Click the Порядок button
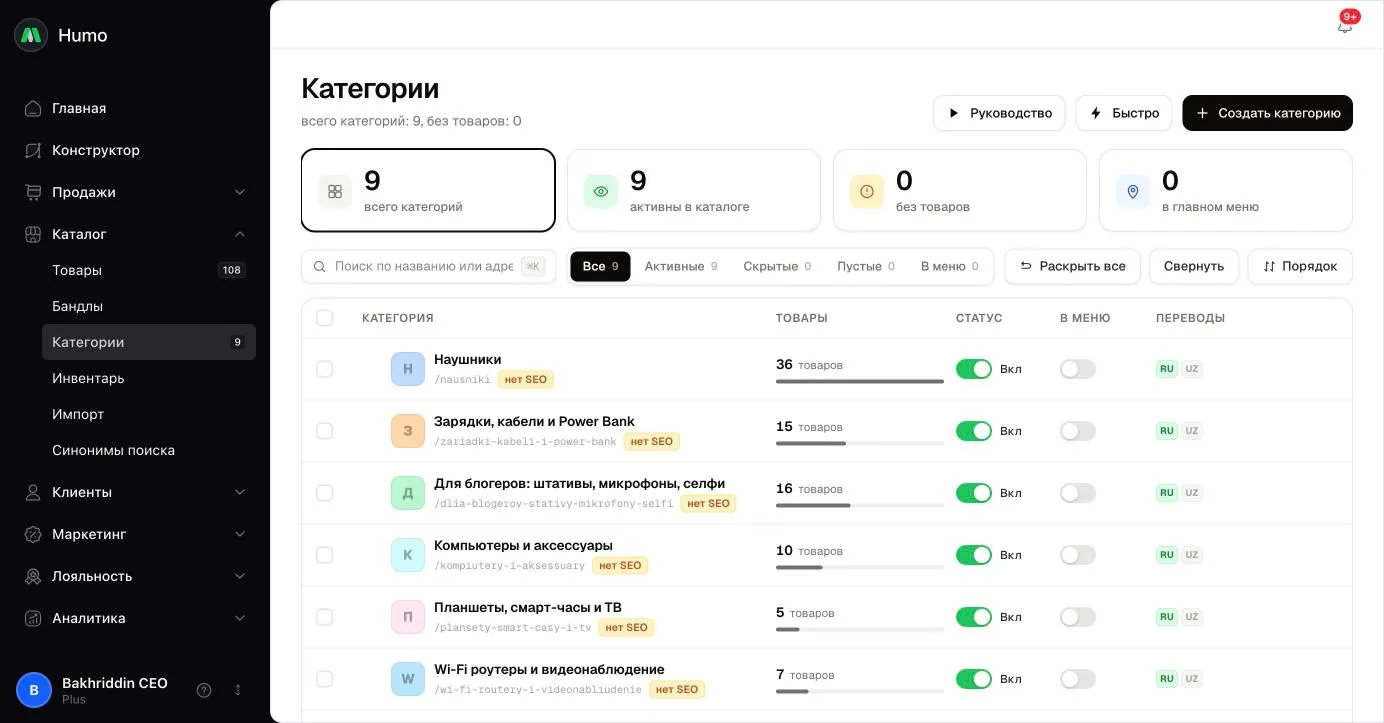 click(x=1300, y=267)
